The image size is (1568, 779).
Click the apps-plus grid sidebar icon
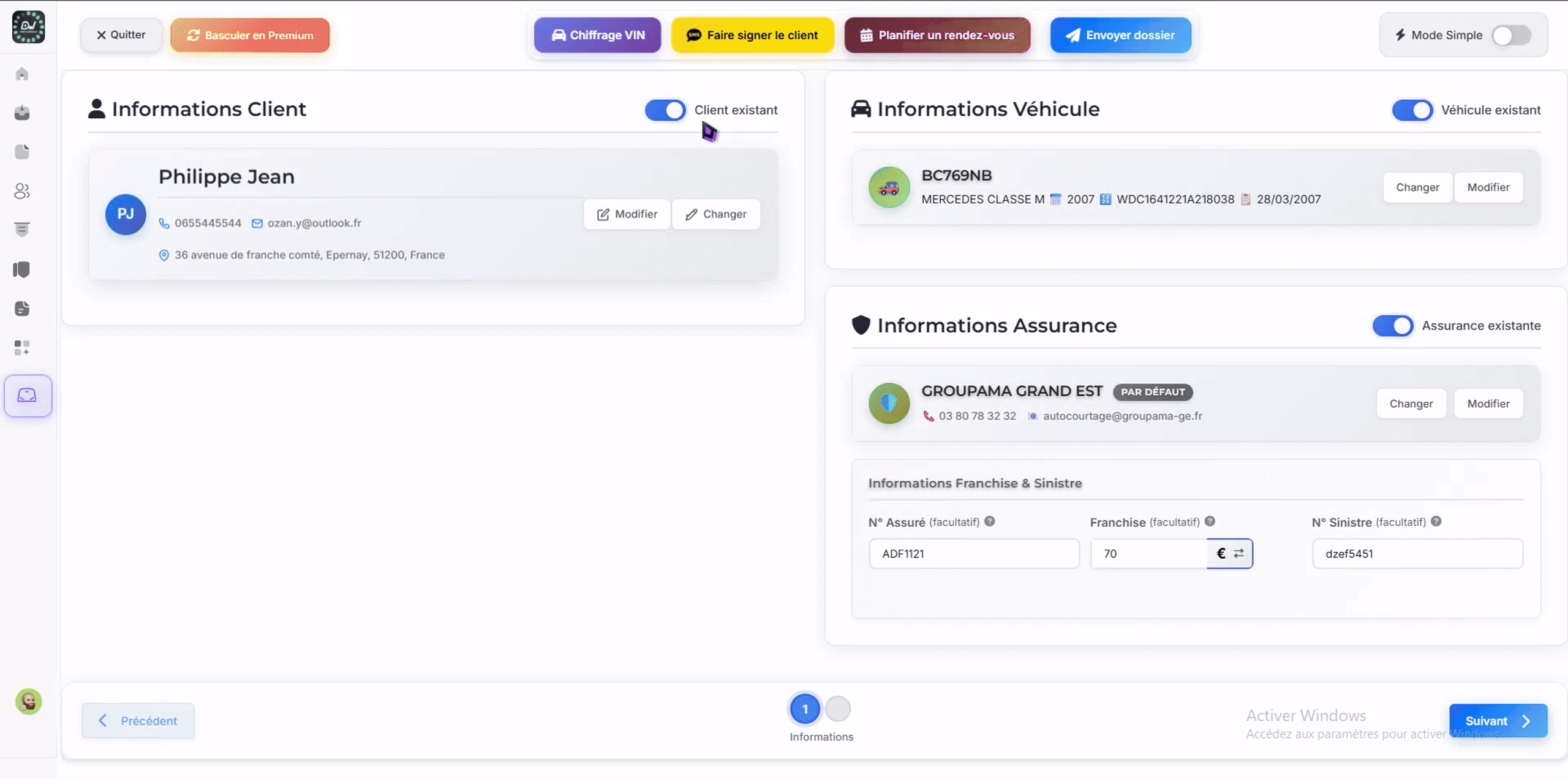pyautogui.click(x=22, y=348)
